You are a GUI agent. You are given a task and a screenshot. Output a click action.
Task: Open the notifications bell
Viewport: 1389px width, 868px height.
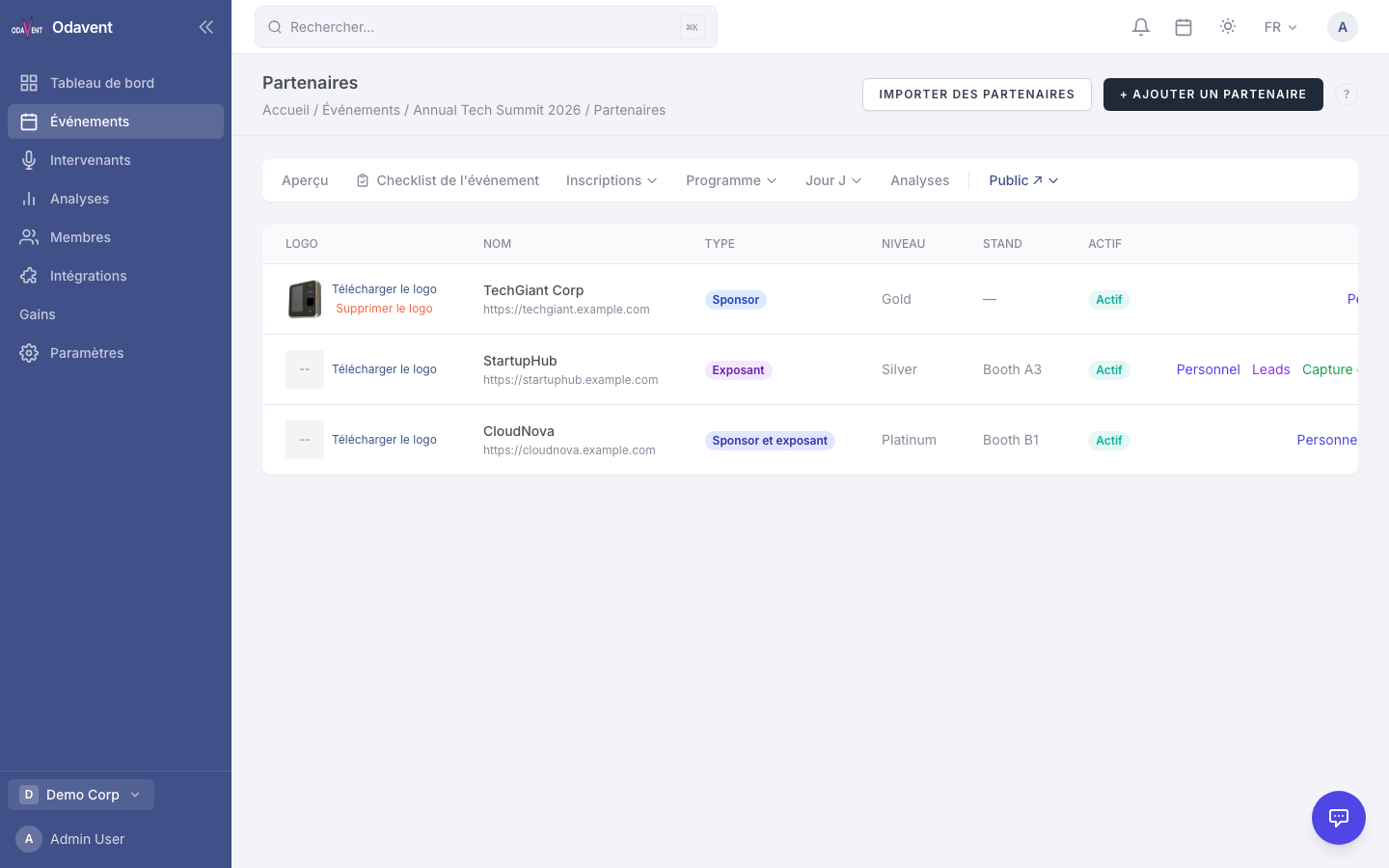[1141, 27]
